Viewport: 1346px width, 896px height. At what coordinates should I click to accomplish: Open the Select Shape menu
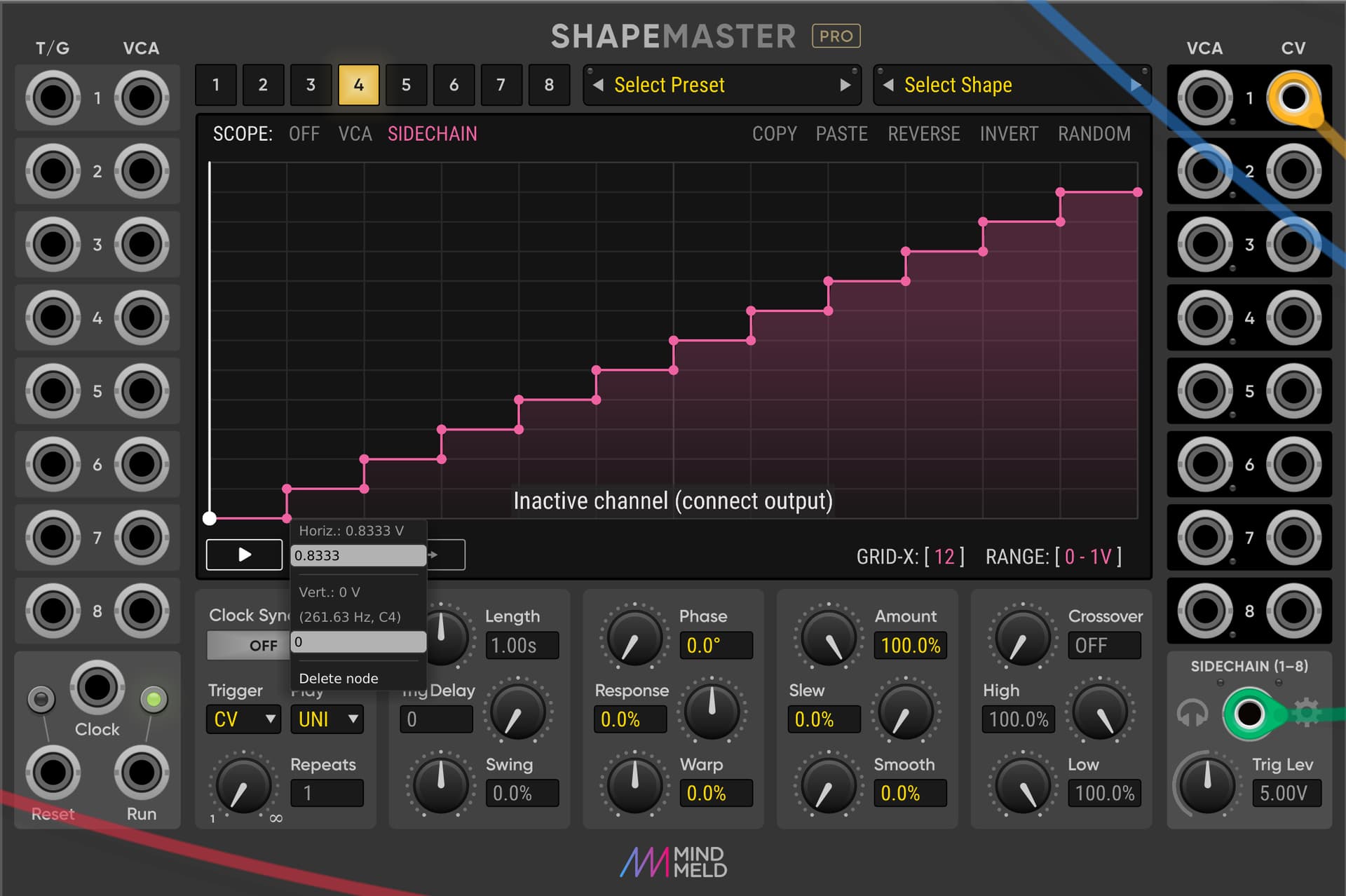click(x=1012, y=85)
